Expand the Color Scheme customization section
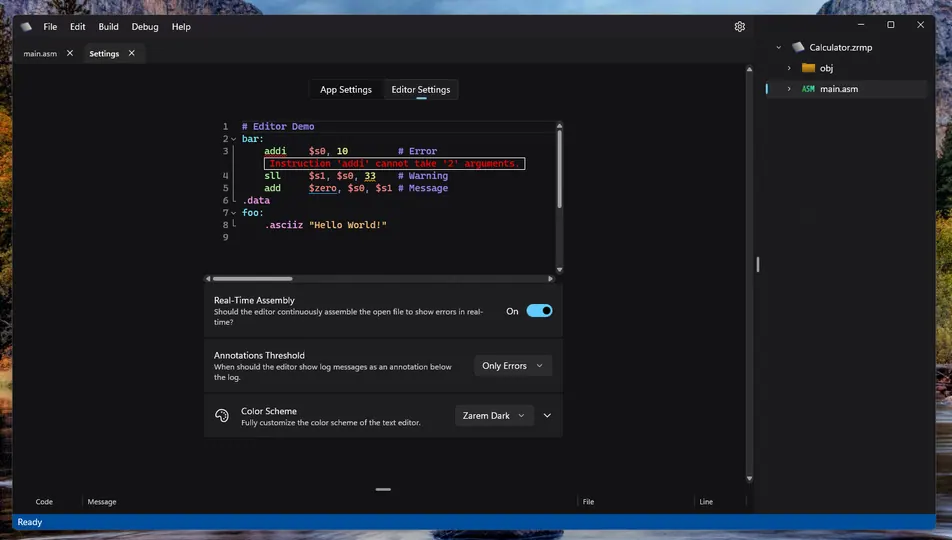Screen dimensions: 952x540 click(547, 415)
